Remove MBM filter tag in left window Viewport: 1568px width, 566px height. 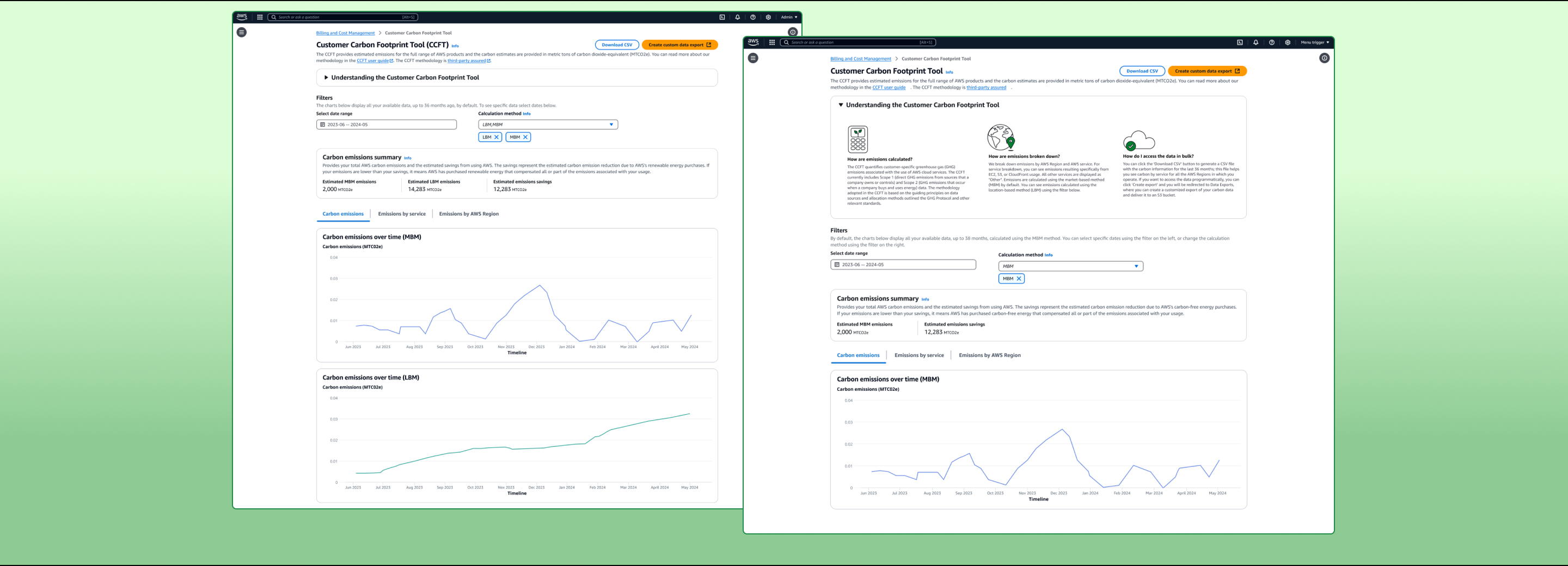click(525, 137)
